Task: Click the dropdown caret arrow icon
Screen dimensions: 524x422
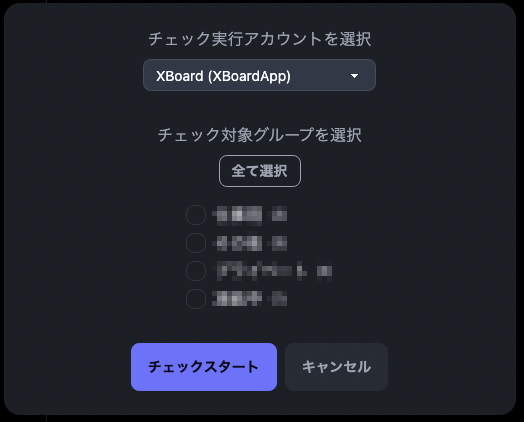Action: (354, 76)
